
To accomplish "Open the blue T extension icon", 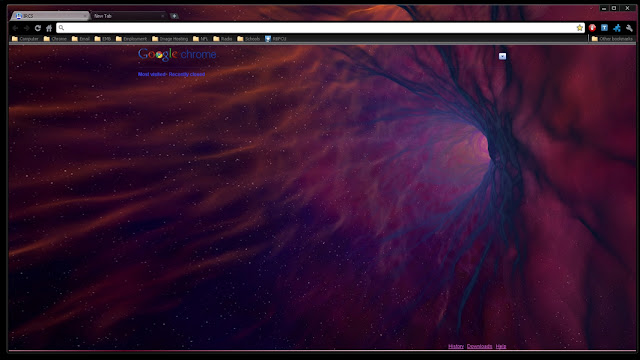I will (x=604, y=28).
